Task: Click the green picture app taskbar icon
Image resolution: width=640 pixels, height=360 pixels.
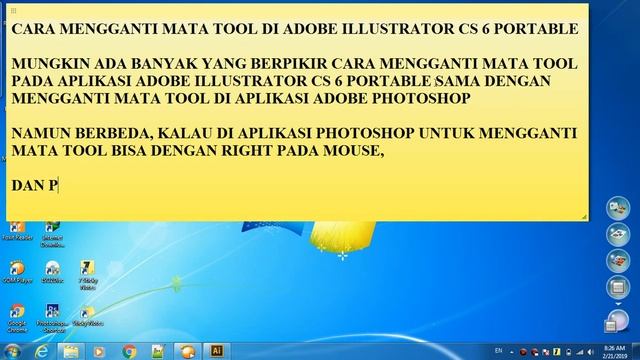Action: pyautogui.click(x=158, y=352)
